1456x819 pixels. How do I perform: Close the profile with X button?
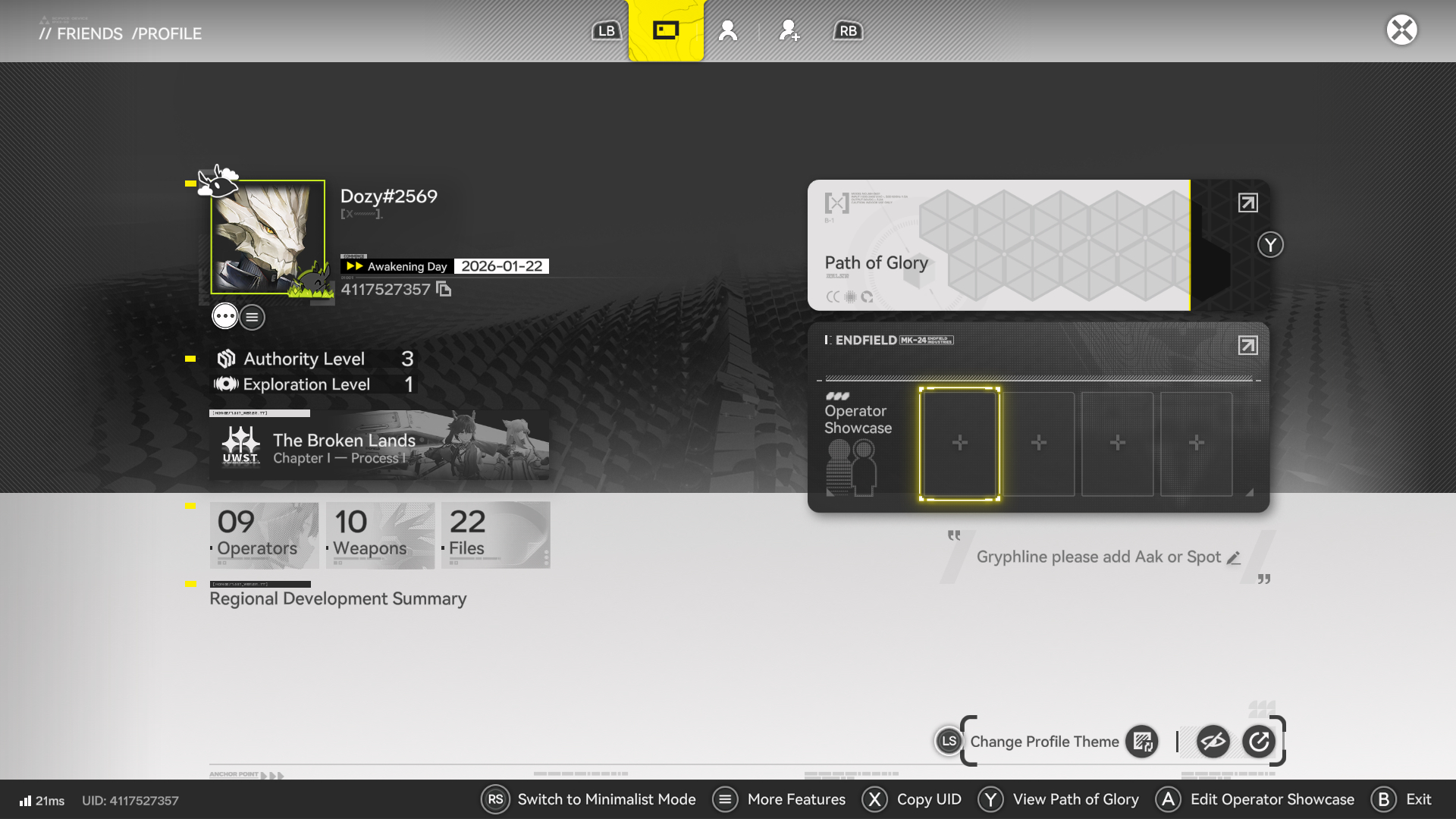(x=1401, y=30)
